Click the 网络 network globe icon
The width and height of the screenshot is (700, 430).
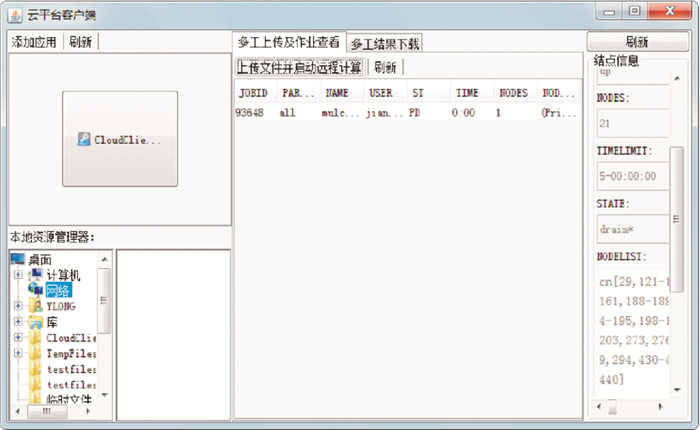(x=35, y=291)
